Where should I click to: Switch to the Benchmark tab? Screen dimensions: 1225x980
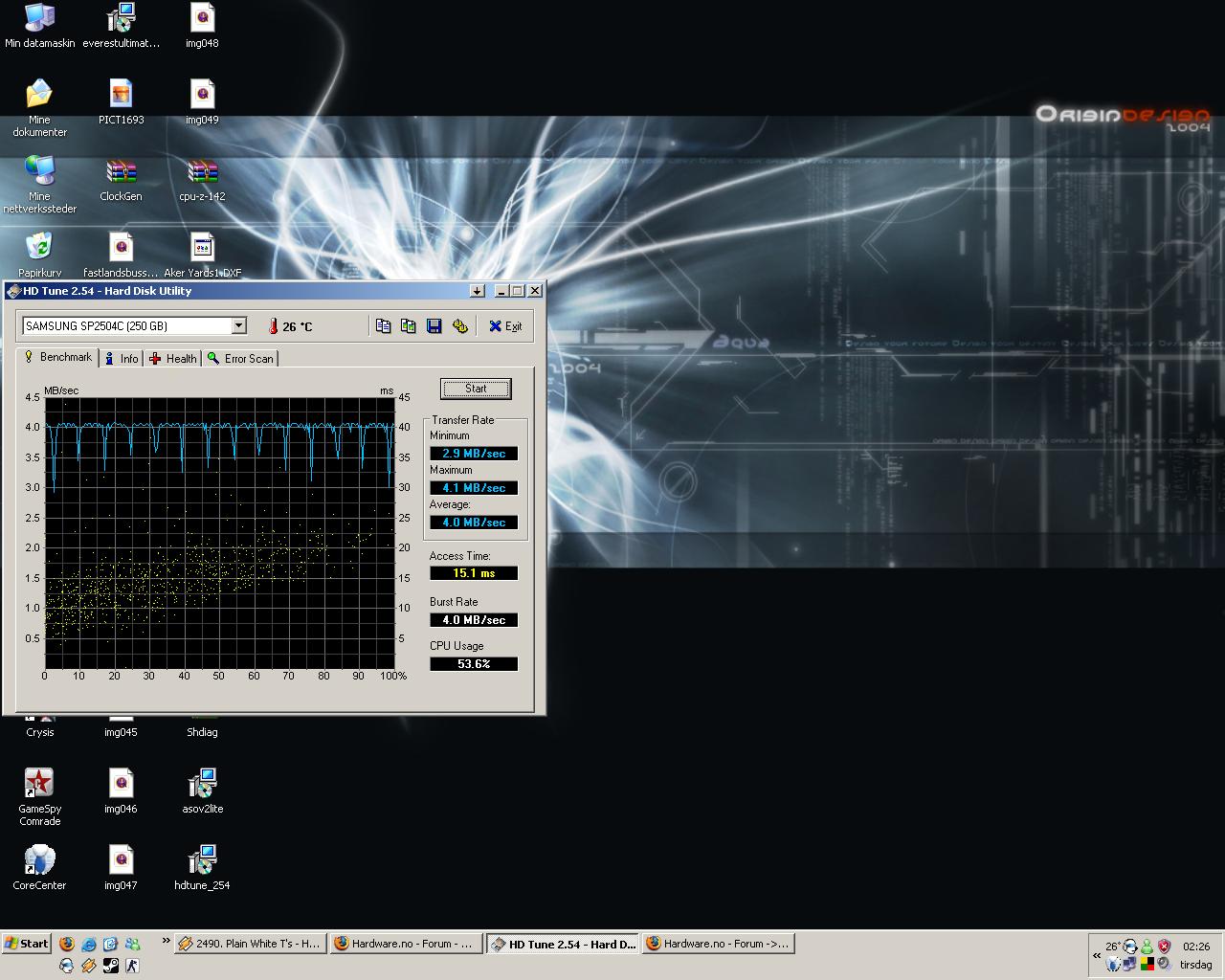click(x=58, y=357)
